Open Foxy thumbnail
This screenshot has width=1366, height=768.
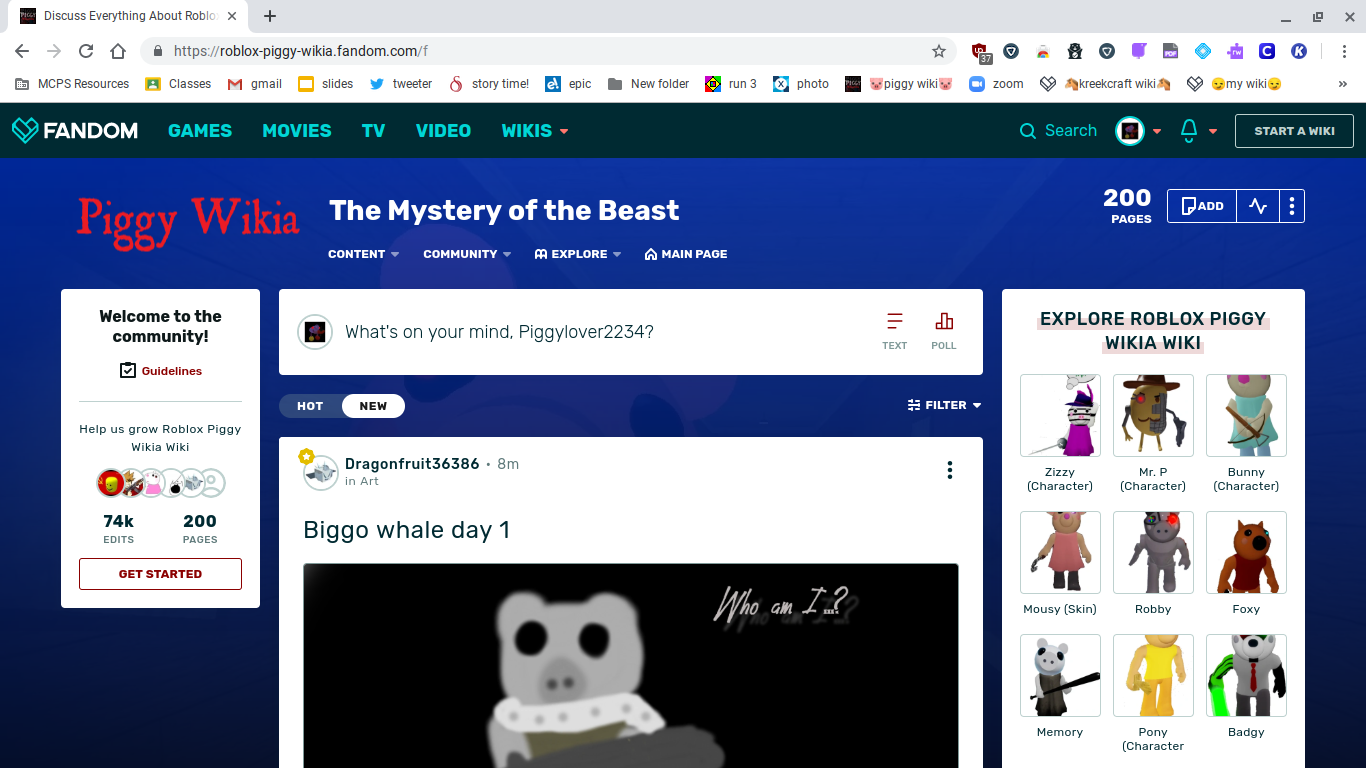[x=1246, y=552]
